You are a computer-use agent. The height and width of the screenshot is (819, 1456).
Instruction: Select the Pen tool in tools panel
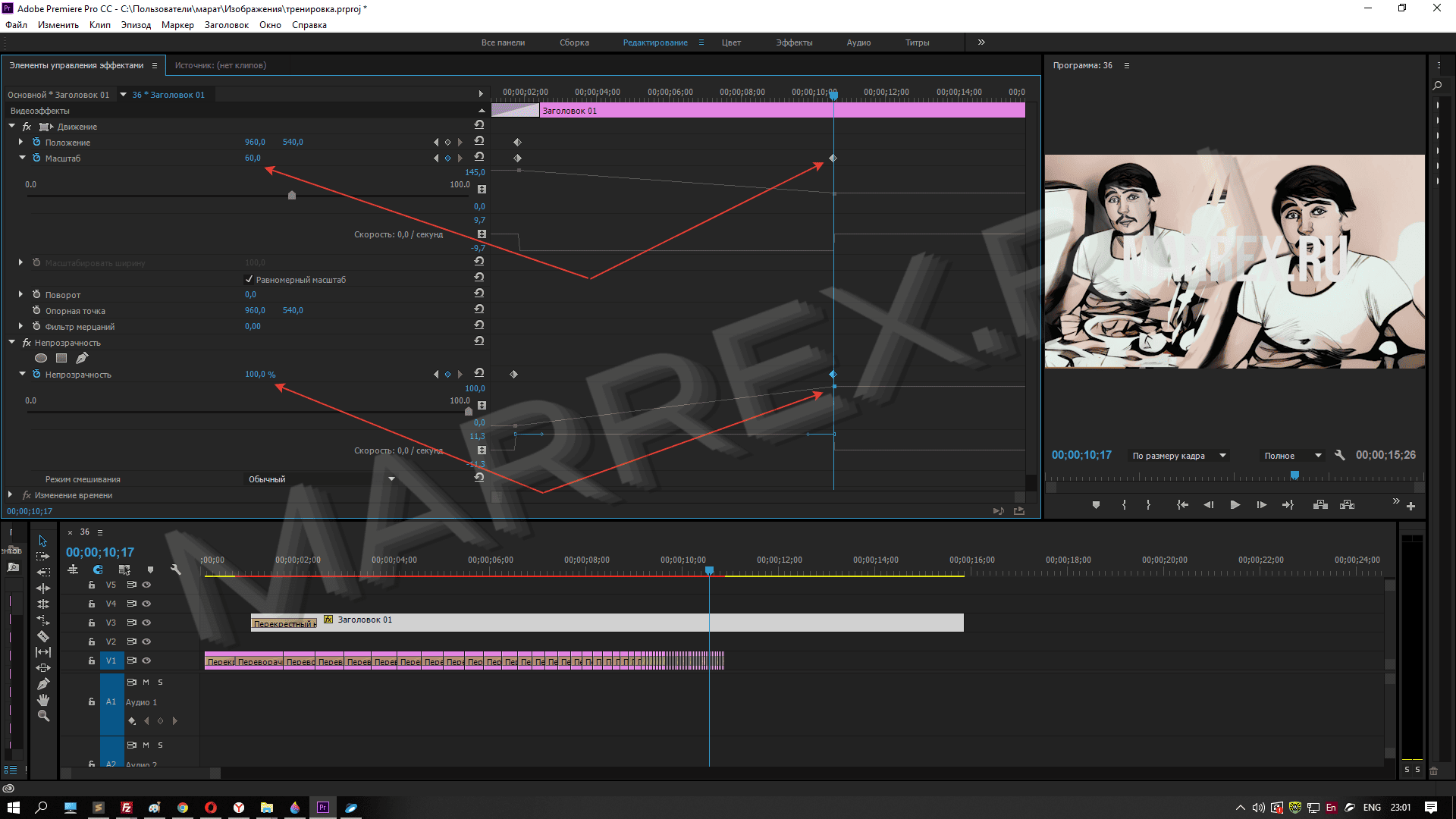tap(43, 684)
